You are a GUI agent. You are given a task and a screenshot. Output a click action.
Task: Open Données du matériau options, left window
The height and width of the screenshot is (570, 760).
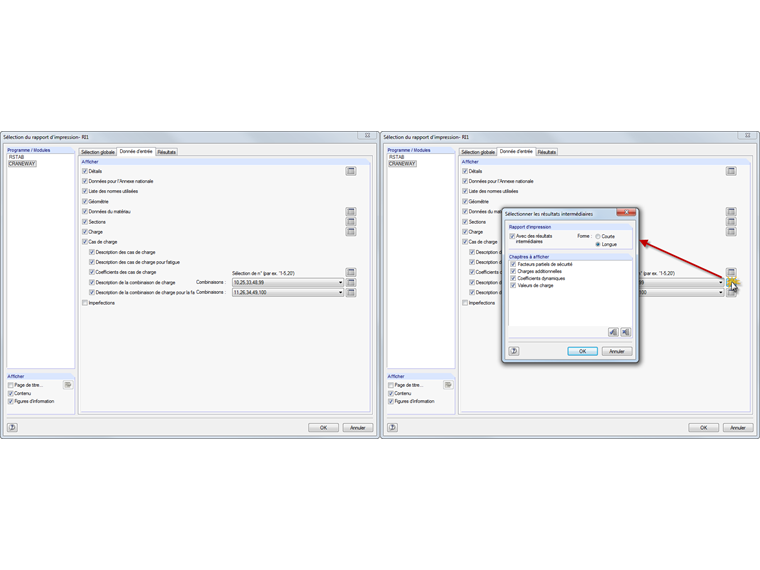tap(351, 211)
